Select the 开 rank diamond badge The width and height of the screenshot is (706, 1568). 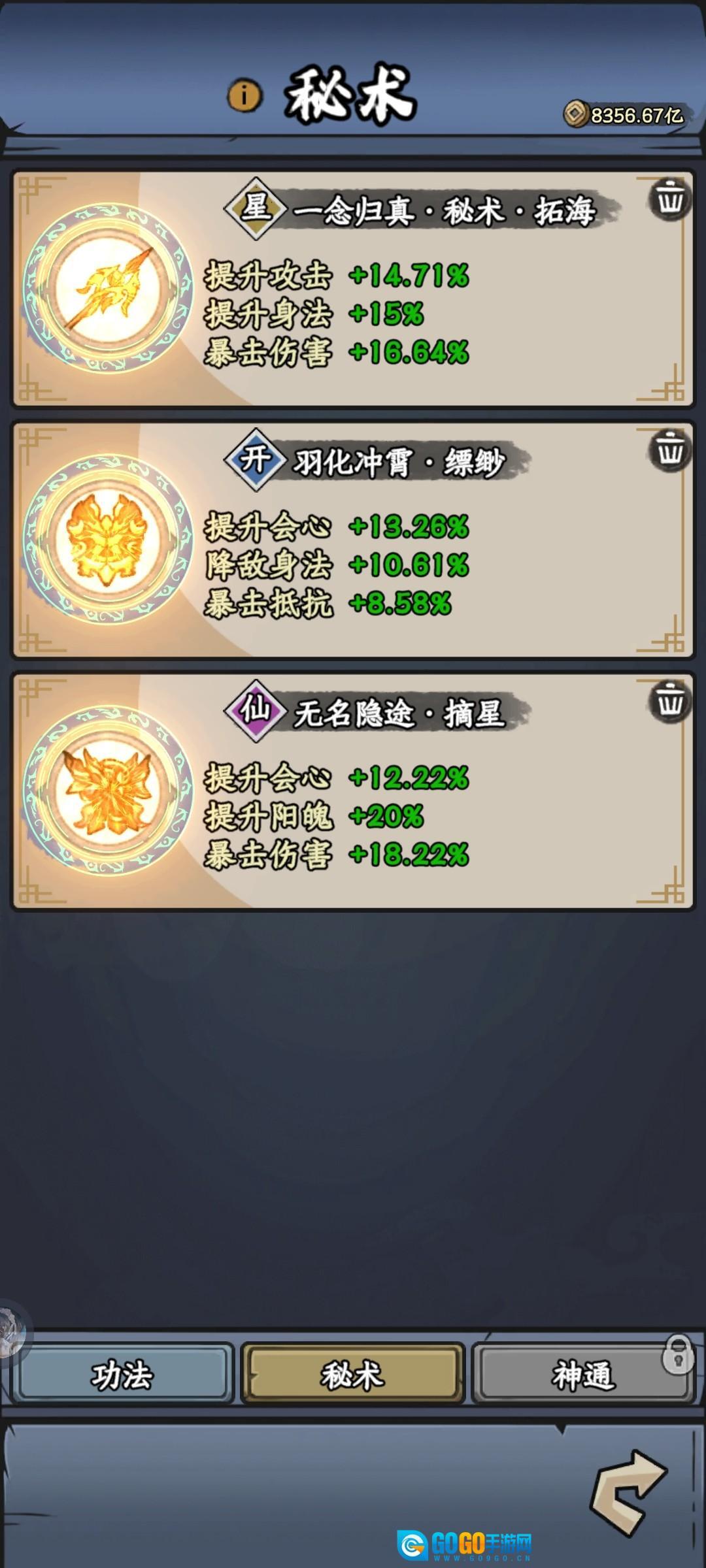pos(256,459)
